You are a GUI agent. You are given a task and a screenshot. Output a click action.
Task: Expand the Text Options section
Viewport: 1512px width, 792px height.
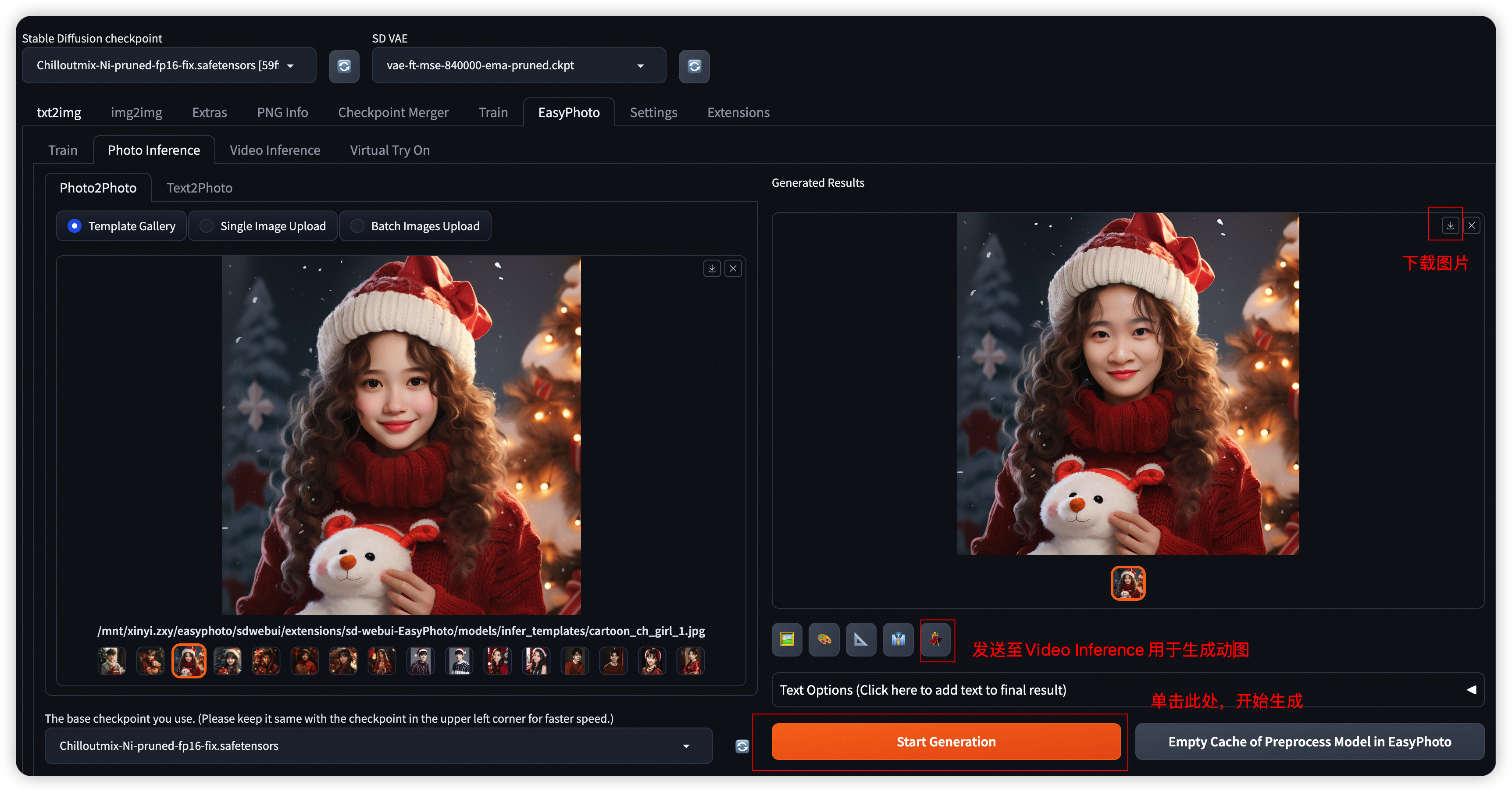coord(1127,690)
